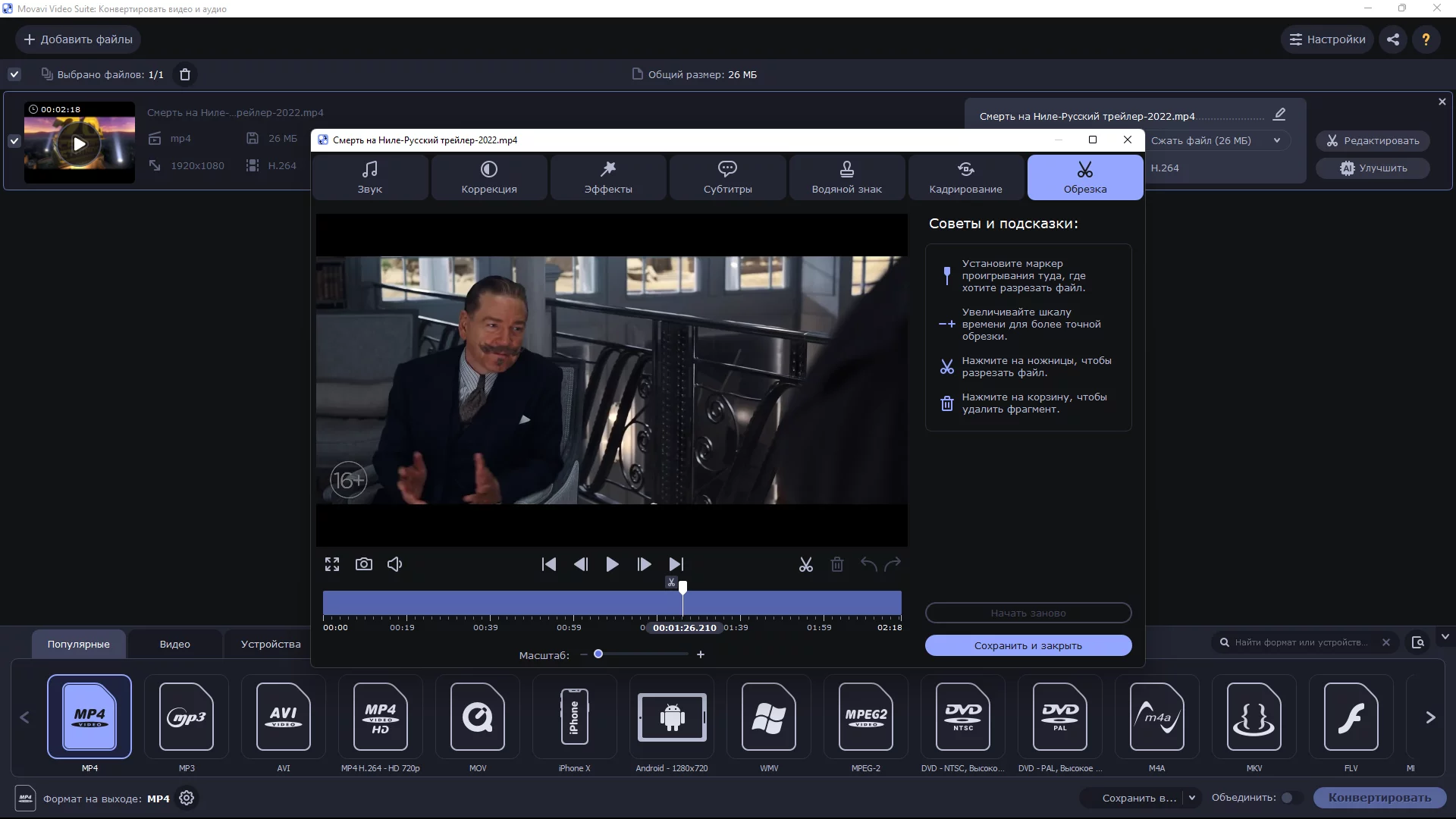
Task: Switch to the Коррекция tab
Action: coord(489,177)
